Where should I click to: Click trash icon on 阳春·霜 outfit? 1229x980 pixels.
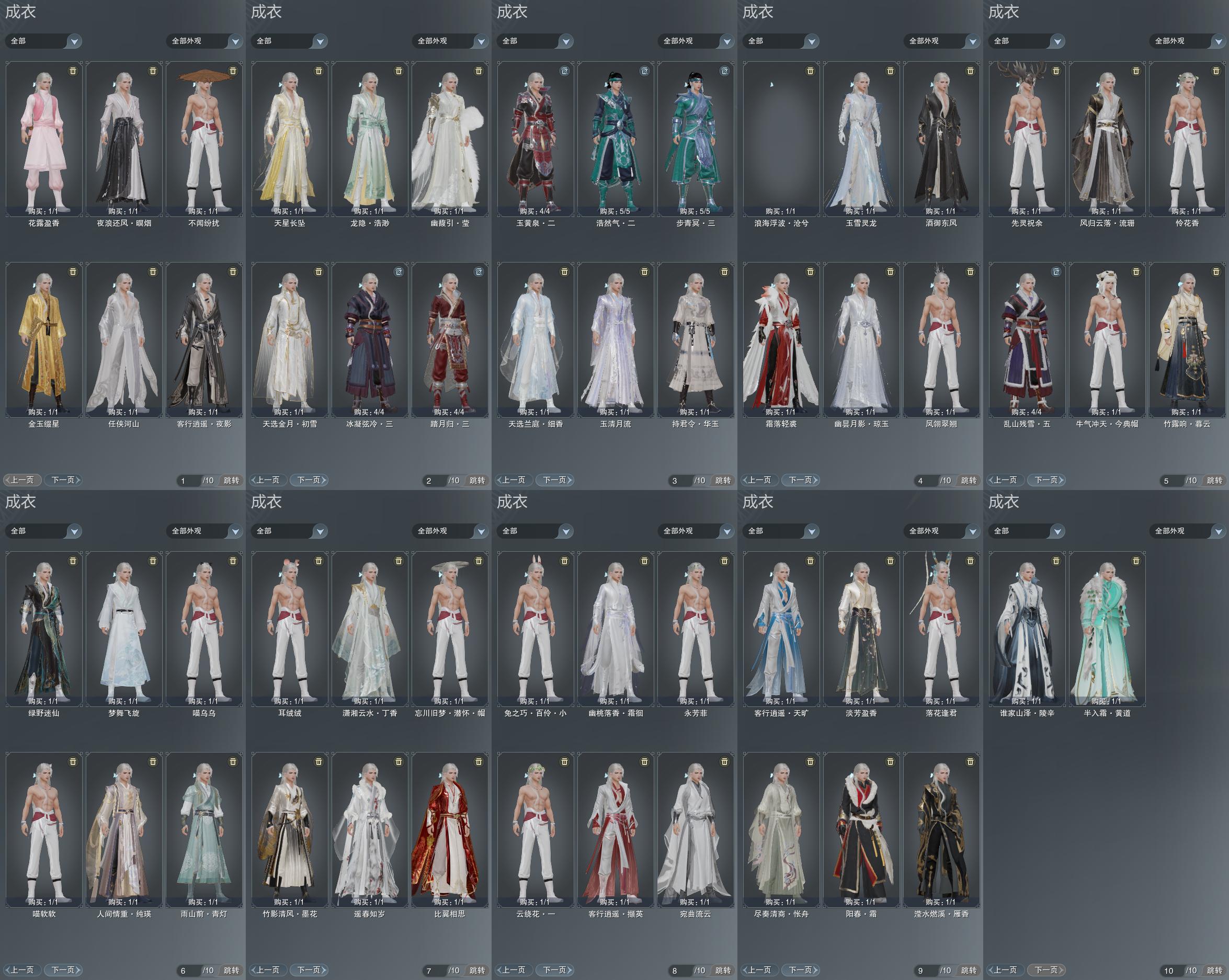(x=890, y=761)
